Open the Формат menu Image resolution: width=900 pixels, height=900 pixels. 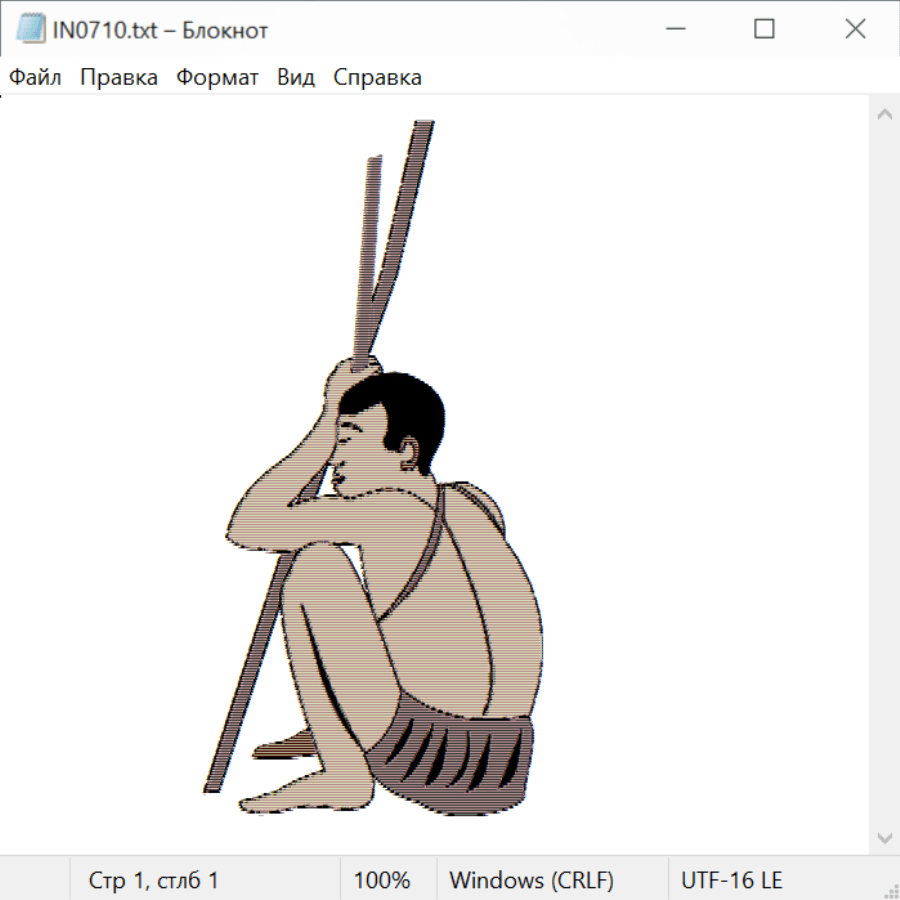click(x=217, y=77)
